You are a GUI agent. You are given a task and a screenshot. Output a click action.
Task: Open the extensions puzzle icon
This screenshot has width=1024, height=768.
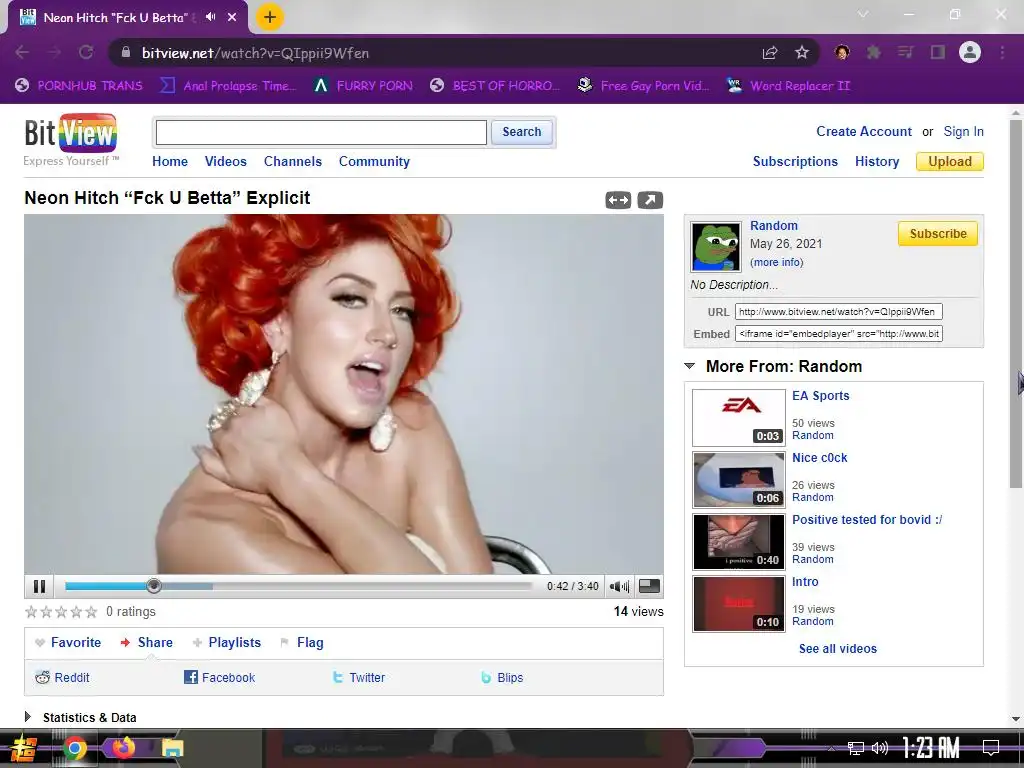[x=873, y=52]
